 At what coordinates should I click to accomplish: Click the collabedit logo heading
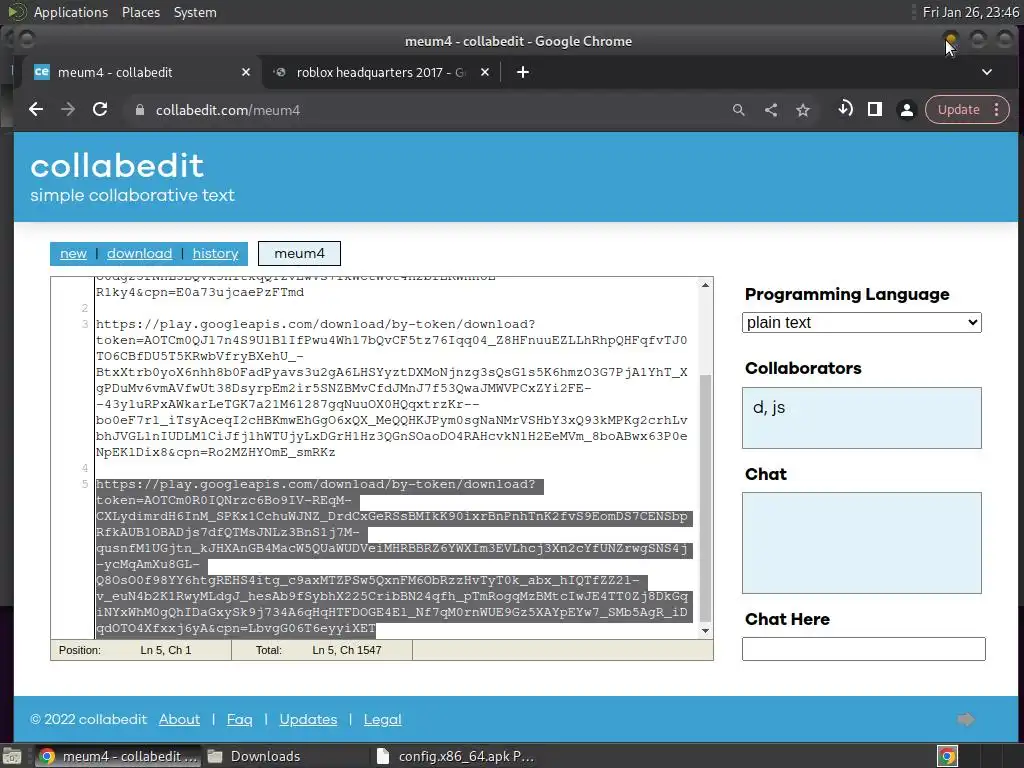[x=117, y=166]
